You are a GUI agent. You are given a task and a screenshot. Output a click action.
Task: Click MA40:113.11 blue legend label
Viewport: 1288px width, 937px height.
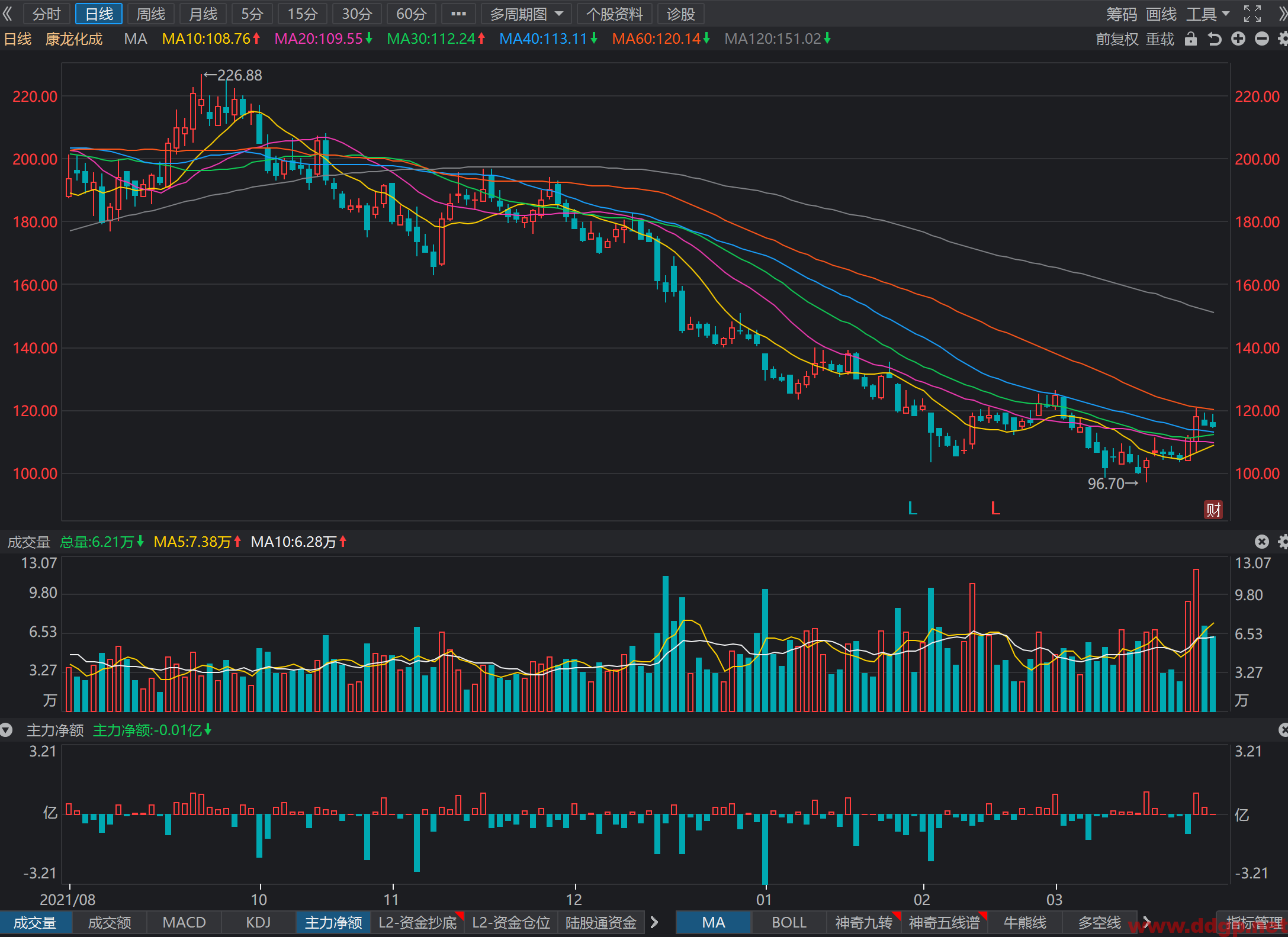(548, 39)
